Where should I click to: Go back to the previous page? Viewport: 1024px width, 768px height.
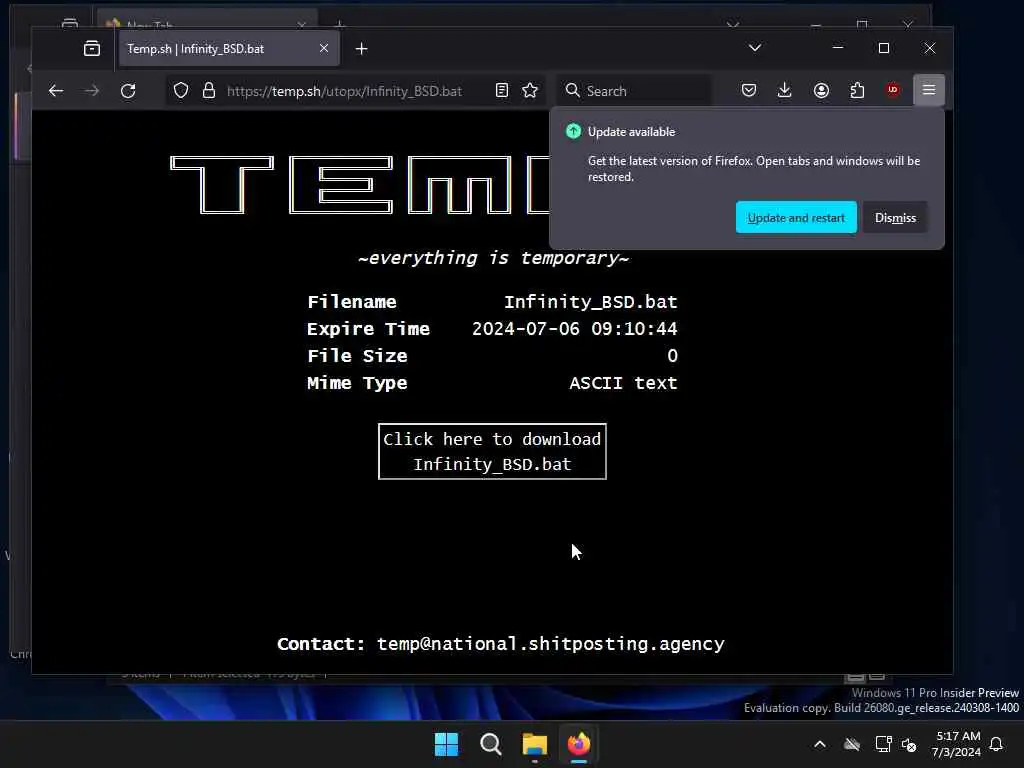tap(56, 91)
